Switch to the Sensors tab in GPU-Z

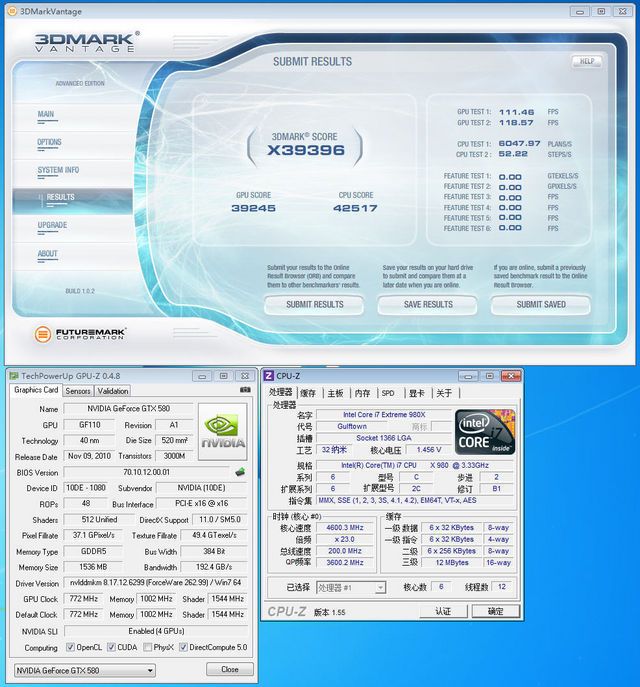tap(78, 391)
